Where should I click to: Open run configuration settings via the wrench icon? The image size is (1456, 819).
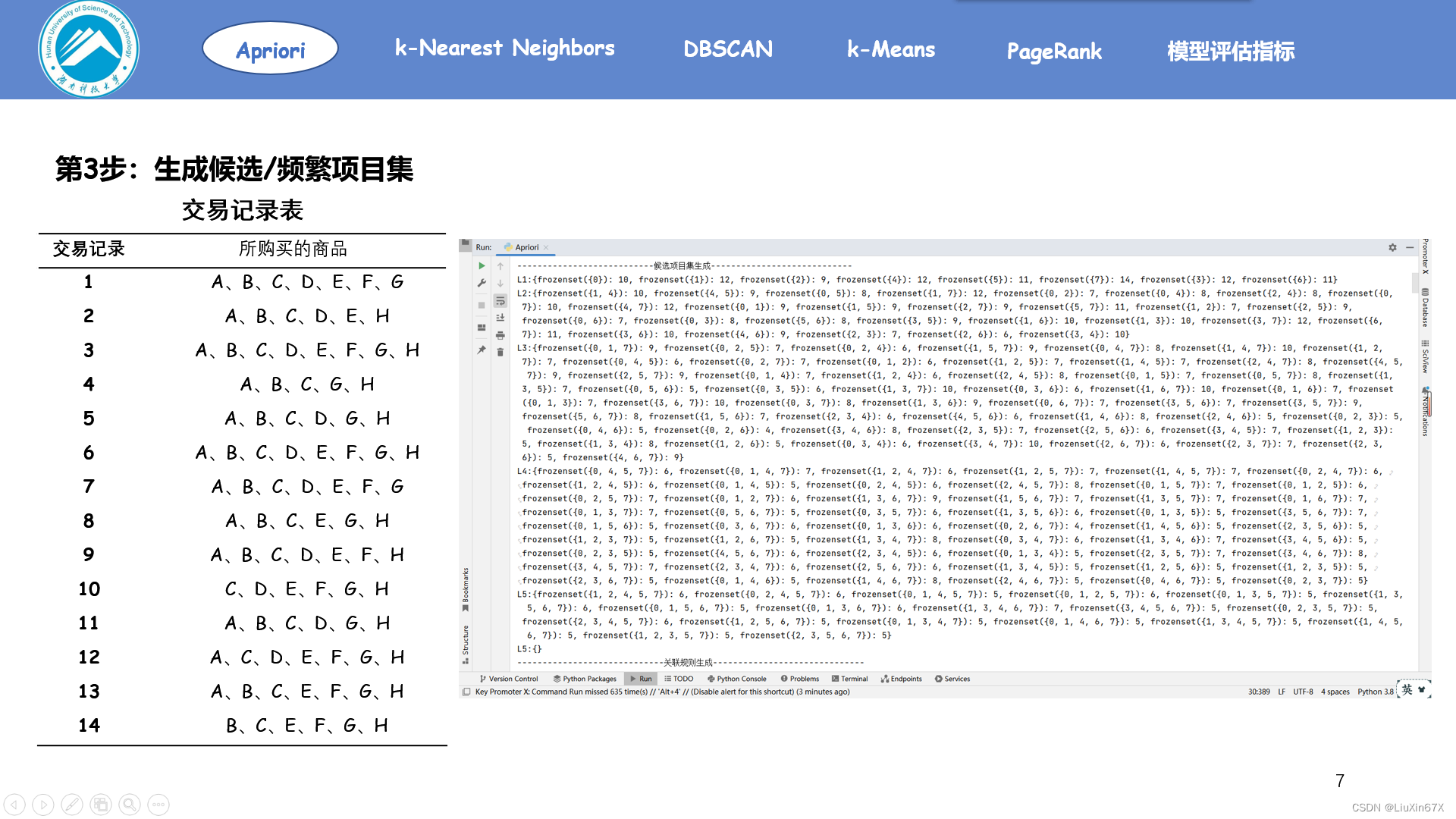[482, 283]
